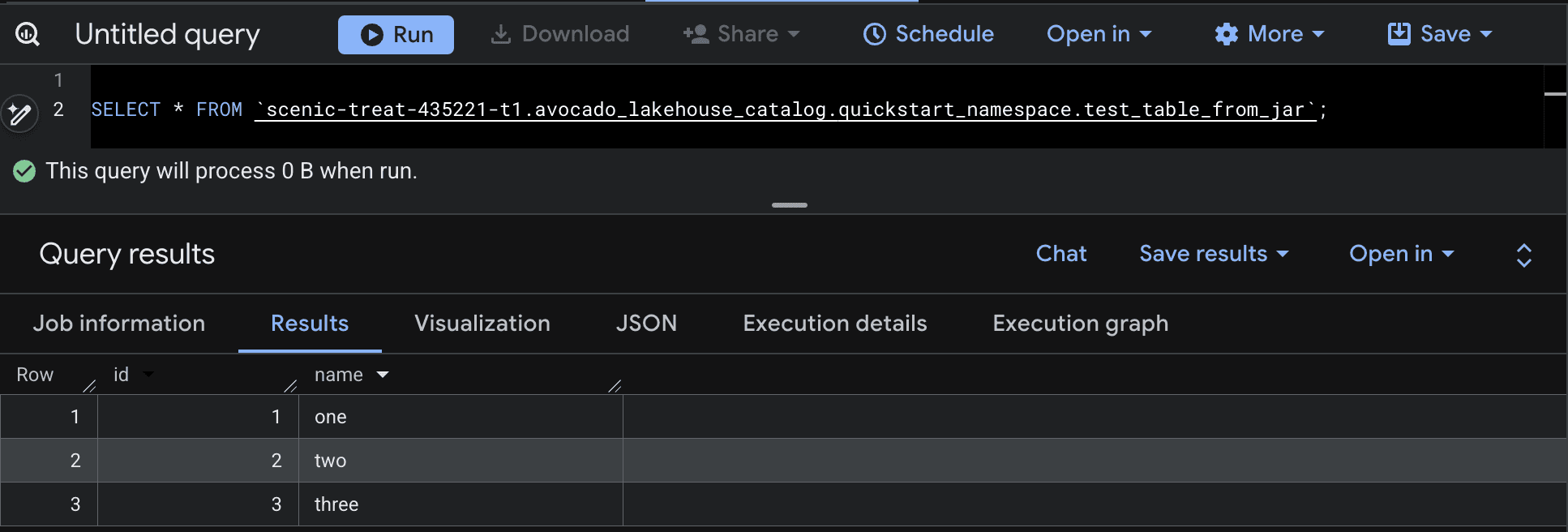Image resolution: width=1568 pixels, height=532 pixels.
Task: Open the More settings menu
Action: coord(1269,34)
